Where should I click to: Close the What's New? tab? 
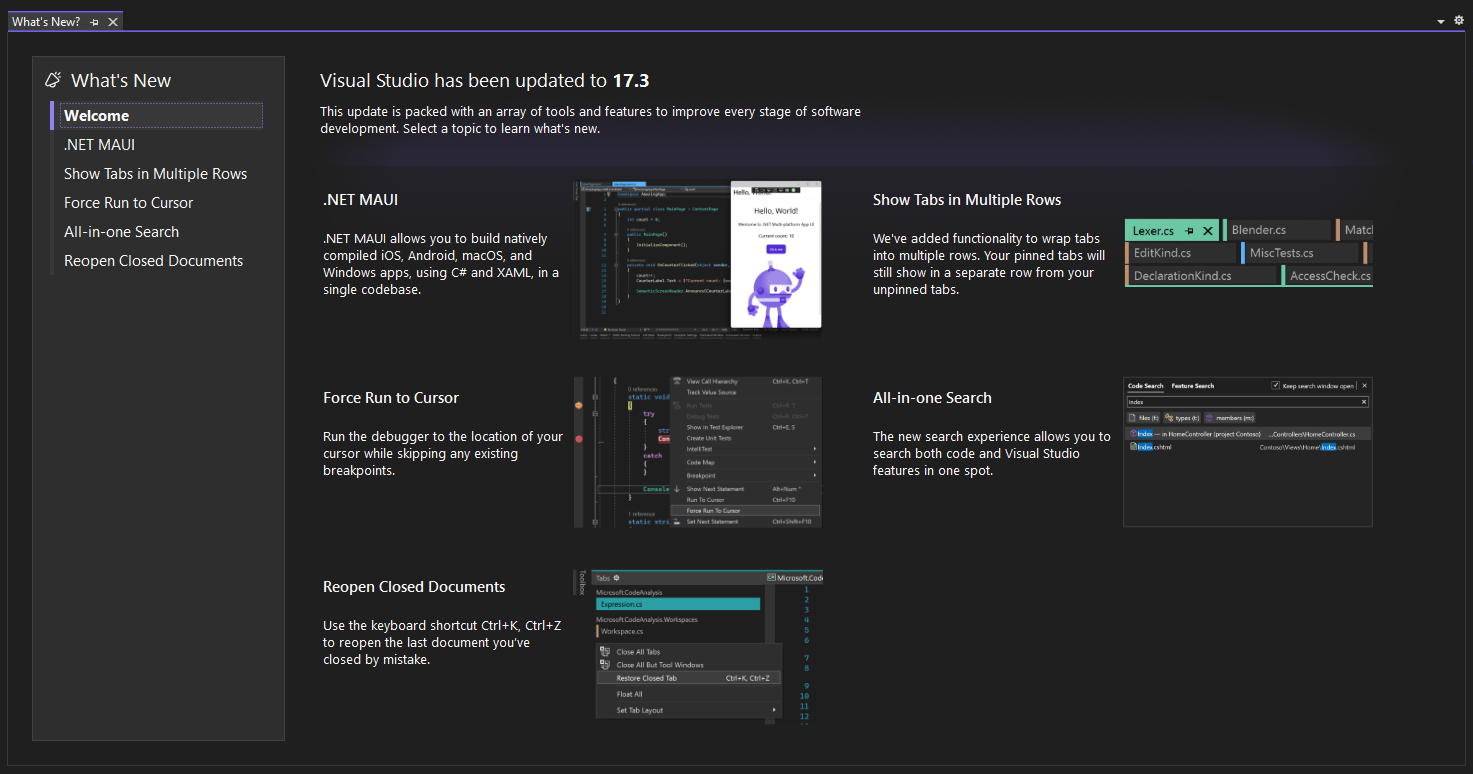click(113, 22)
